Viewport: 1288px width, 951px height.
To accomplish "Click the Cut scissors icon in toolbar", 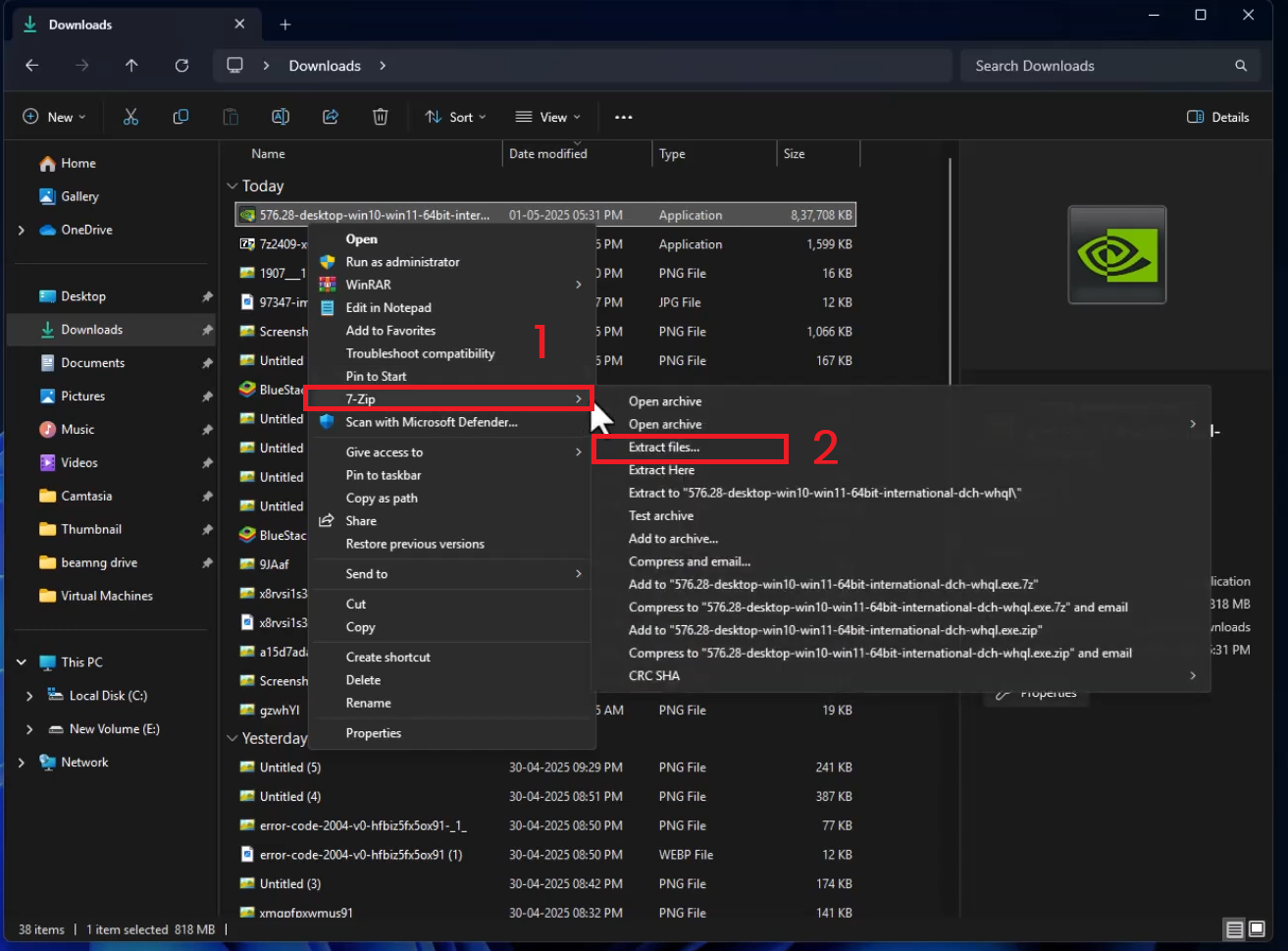I will (130, 117).
